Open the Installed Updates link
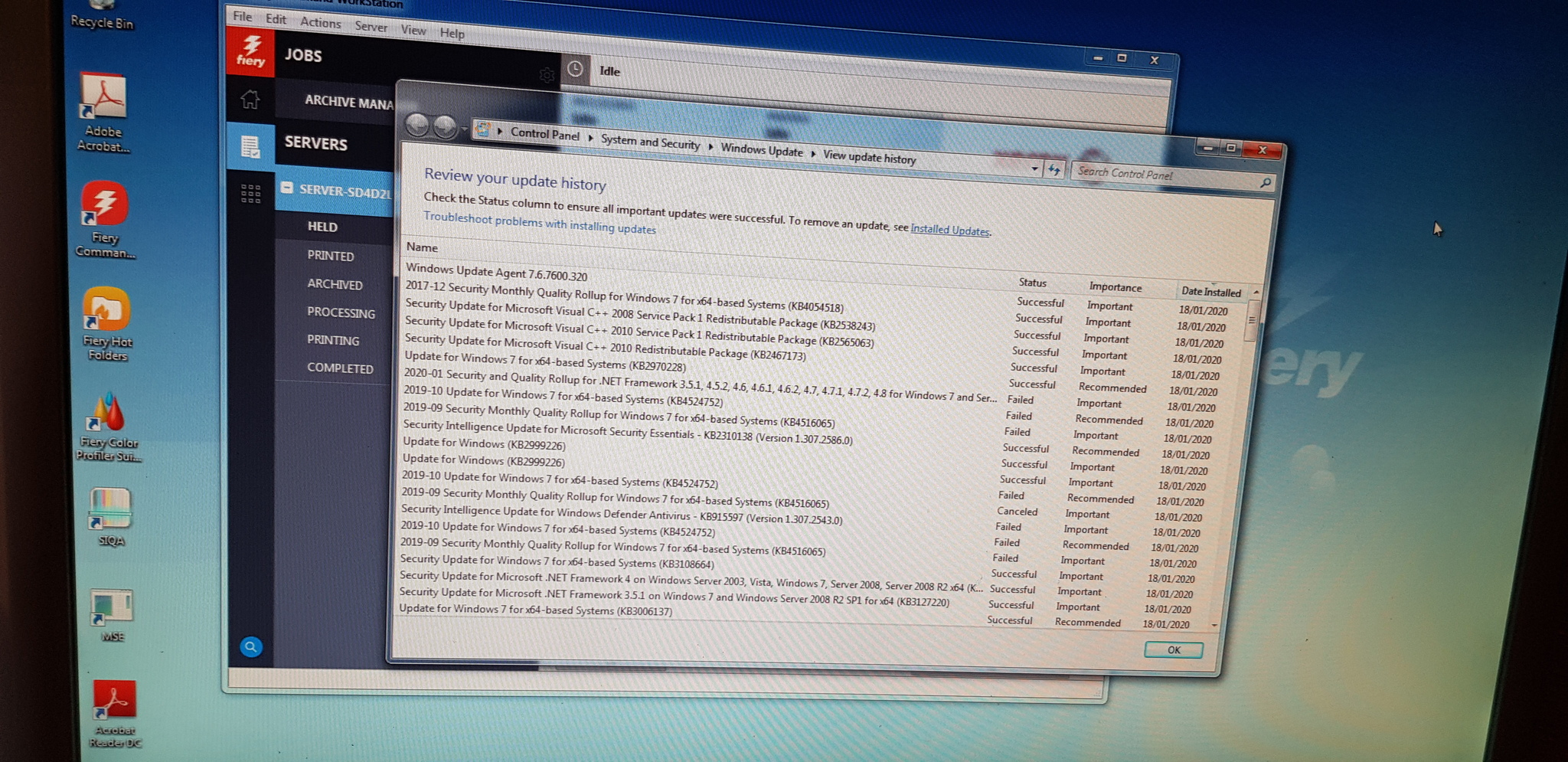The height and width of the screenshot is (762, 1568). [949, 230]
